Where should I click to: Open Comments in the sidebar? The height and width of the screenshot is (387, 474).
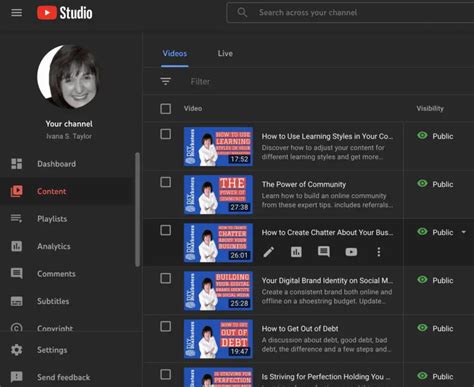(x=56, y=274)
